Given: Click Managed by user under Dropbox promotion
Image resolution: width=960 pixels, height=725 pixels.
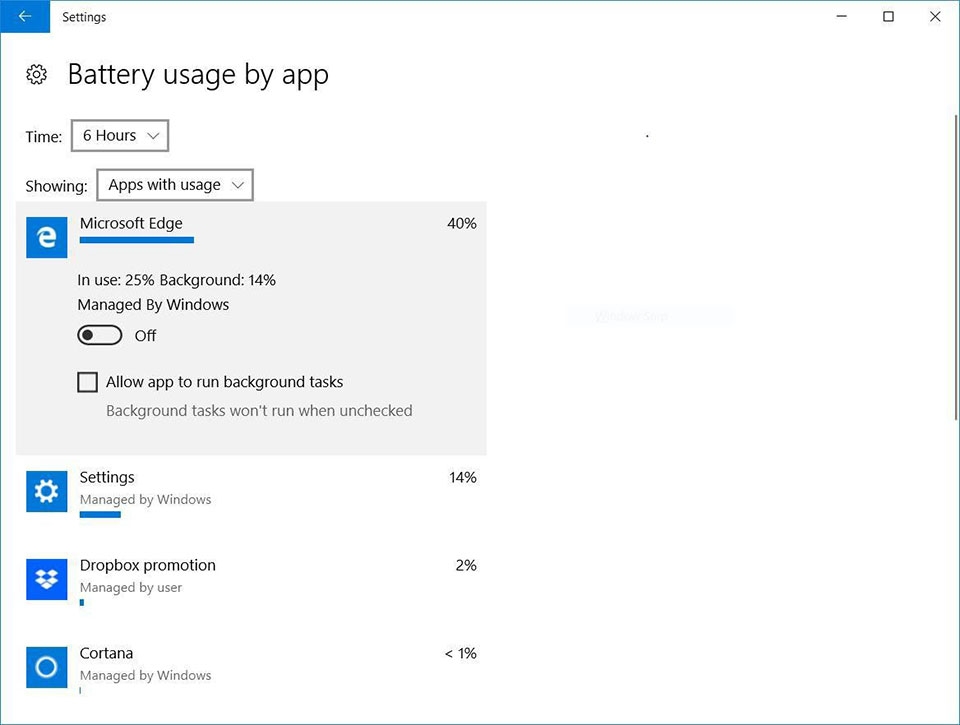Looking at the screenshot, I should 131,588.
